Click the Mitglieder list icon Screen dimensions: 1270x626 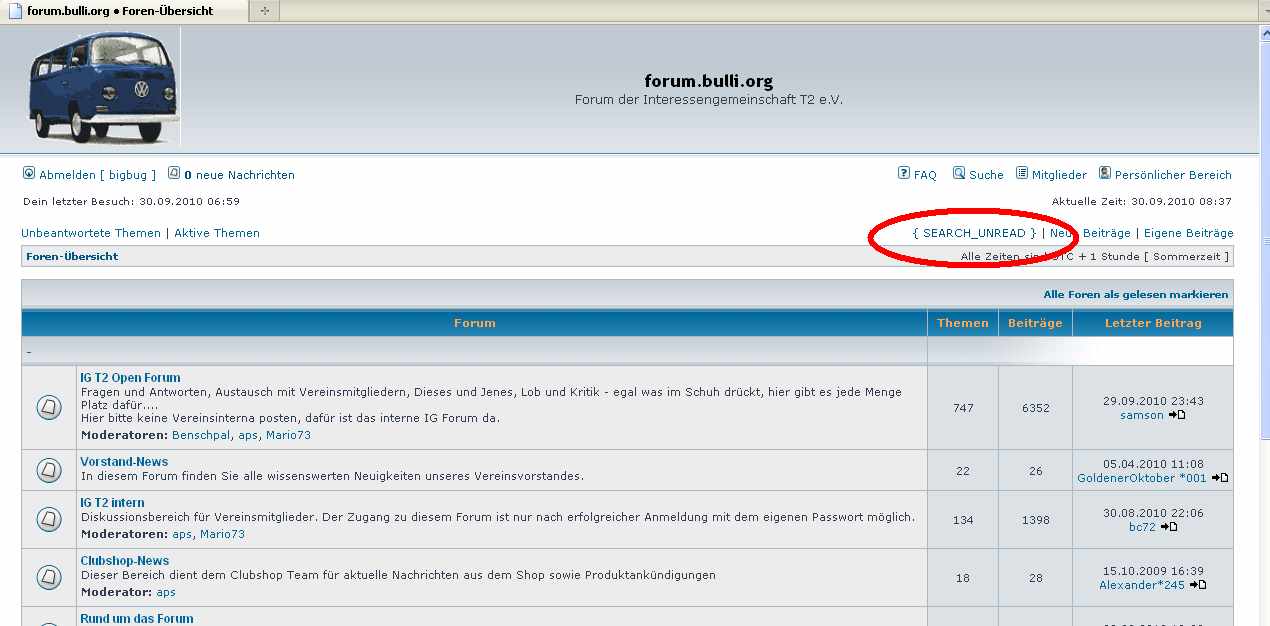(x=1022, y=173)
